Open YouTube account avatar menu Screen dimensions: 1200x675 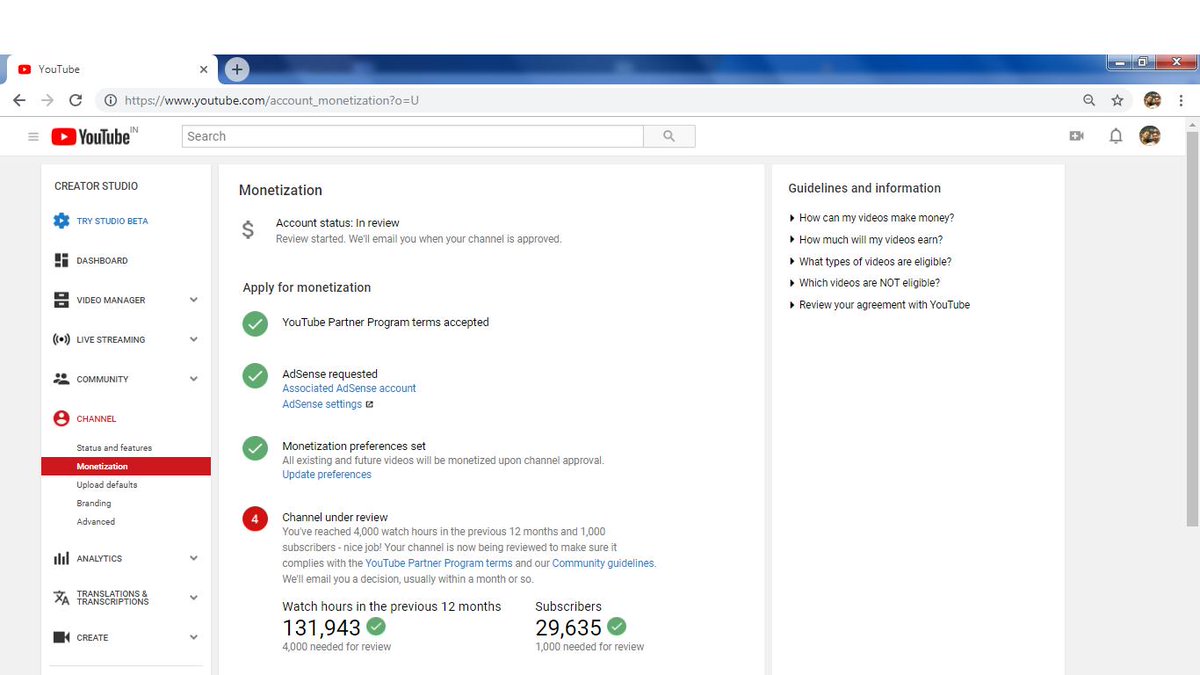[x=1150, y=136]
